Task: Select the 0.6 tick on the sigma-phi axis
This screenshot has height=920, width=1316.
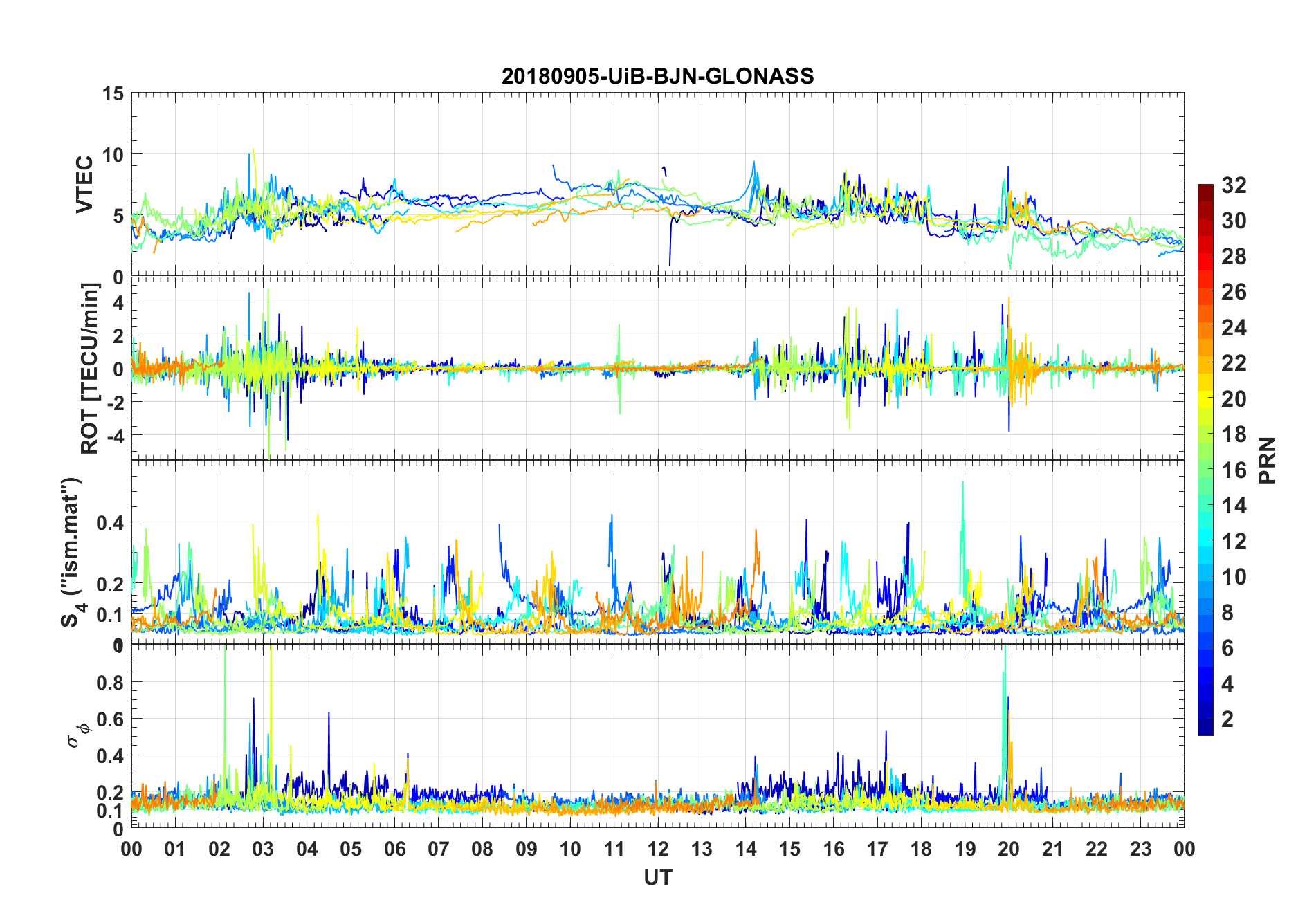Action: pos(111,719)
